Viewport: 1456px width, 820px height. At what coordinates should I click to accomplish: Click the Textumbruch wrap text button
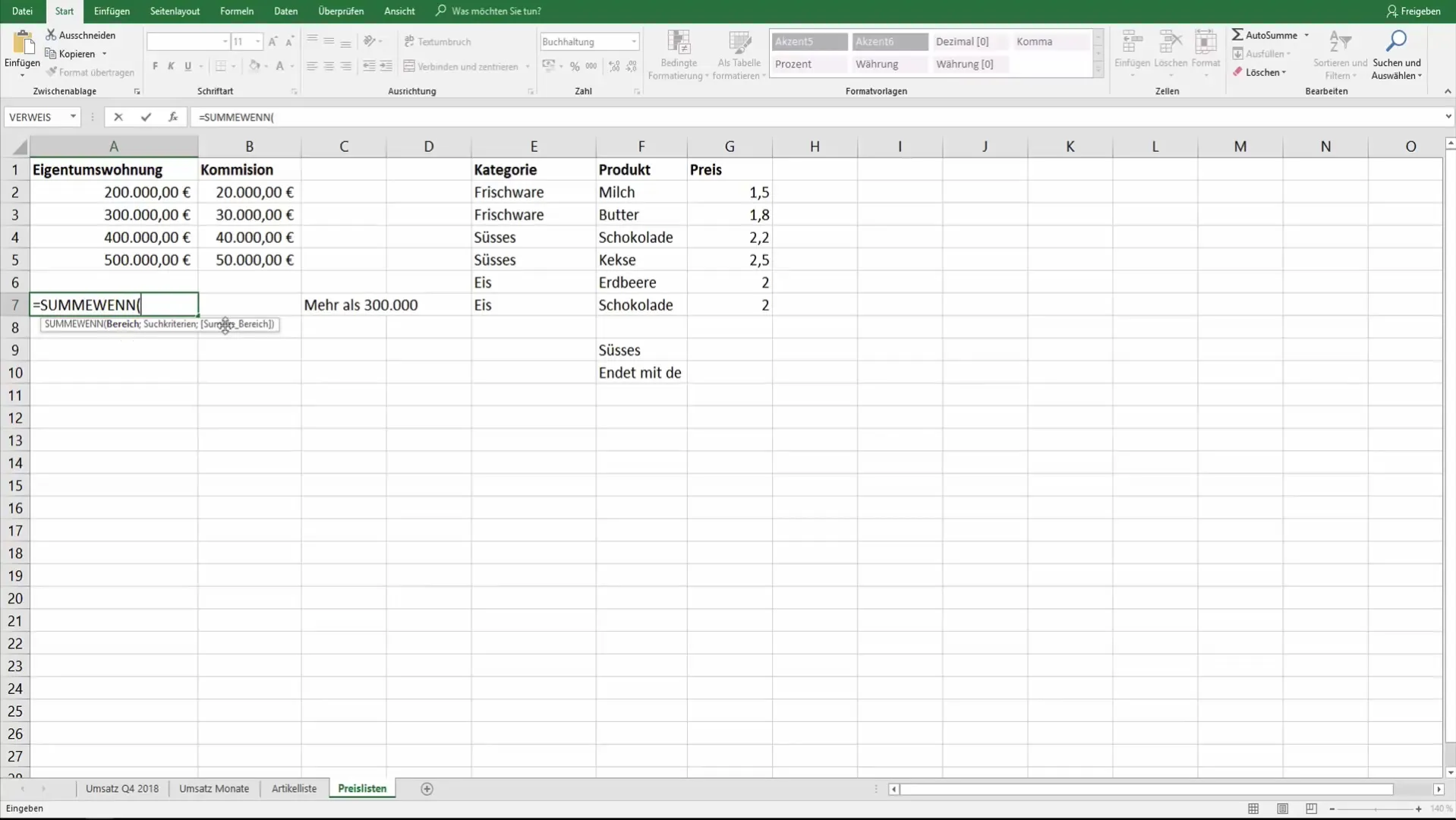(x=437, y=42)
